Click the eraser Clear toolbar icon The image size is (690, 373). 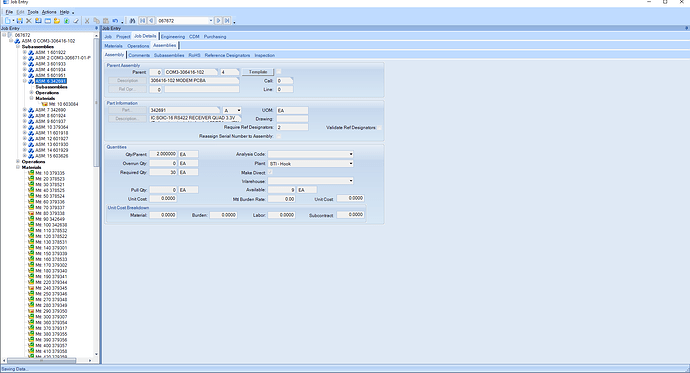[76, 21]
